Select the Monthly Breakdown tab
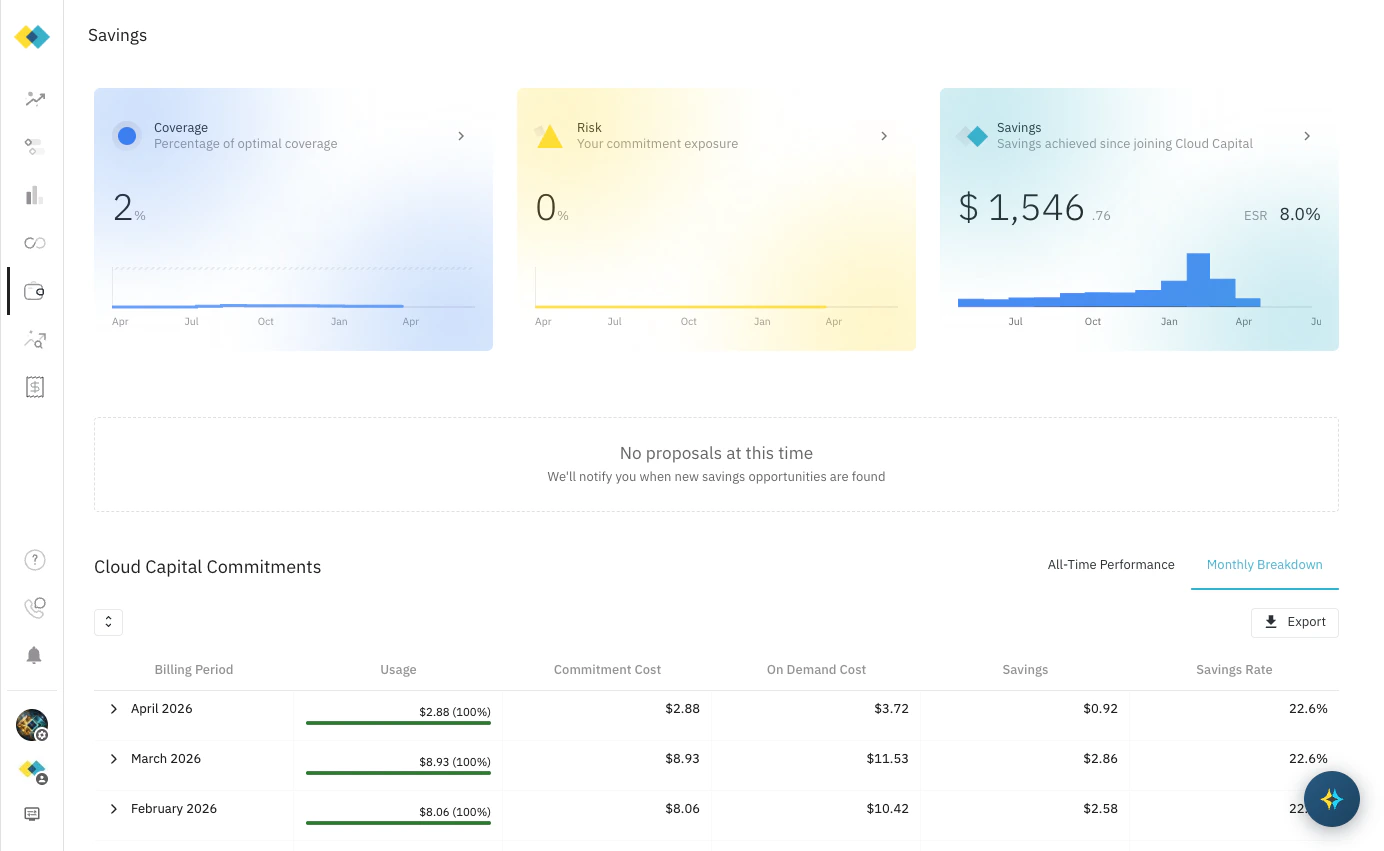The height and width of the screenshot is (851, 1384). click(x=1264, y=564)
